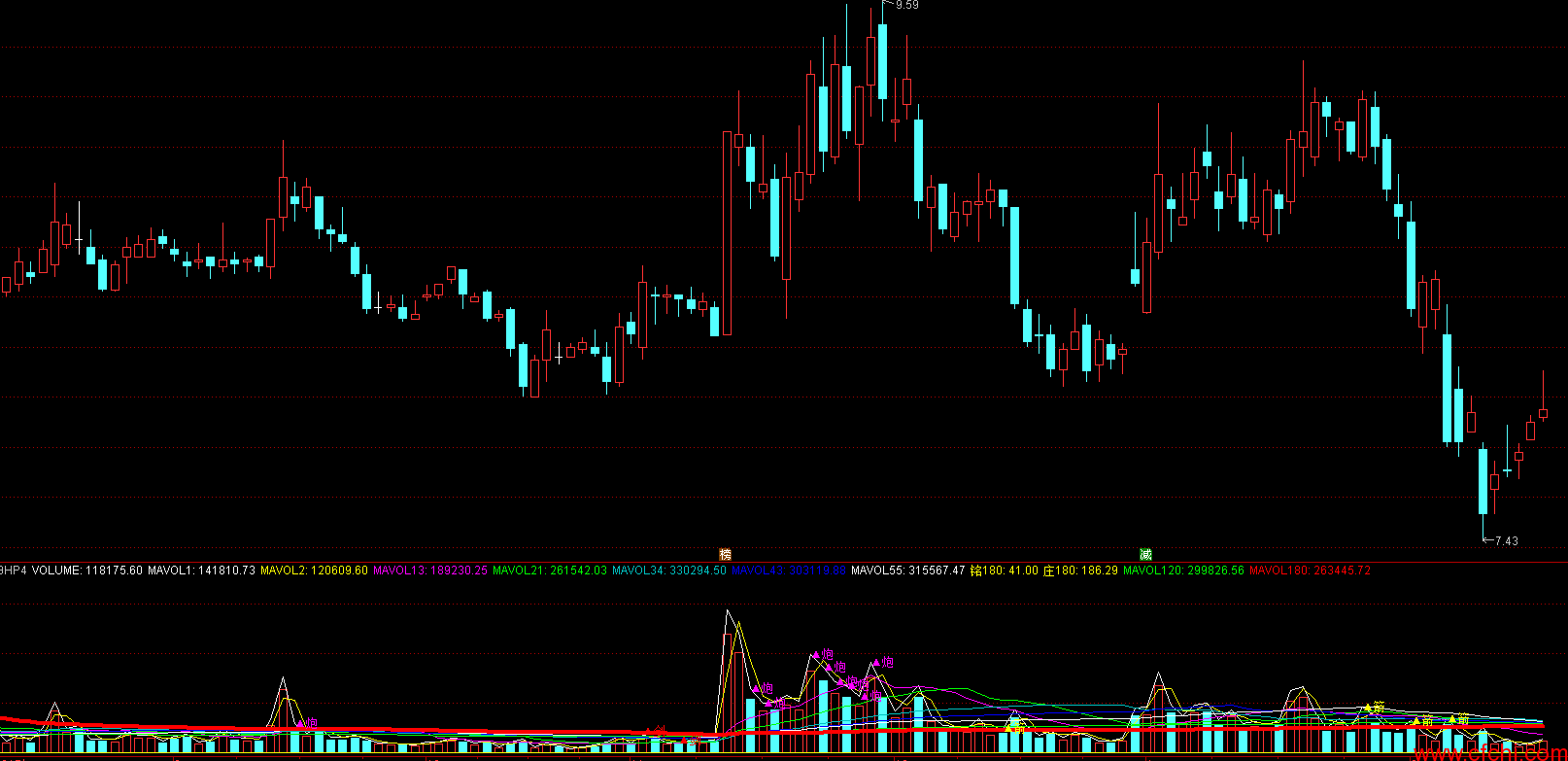Click the green MAVOL21: 261542.03 label
Screen dimensions: 1568x761
tap(550, 571)
